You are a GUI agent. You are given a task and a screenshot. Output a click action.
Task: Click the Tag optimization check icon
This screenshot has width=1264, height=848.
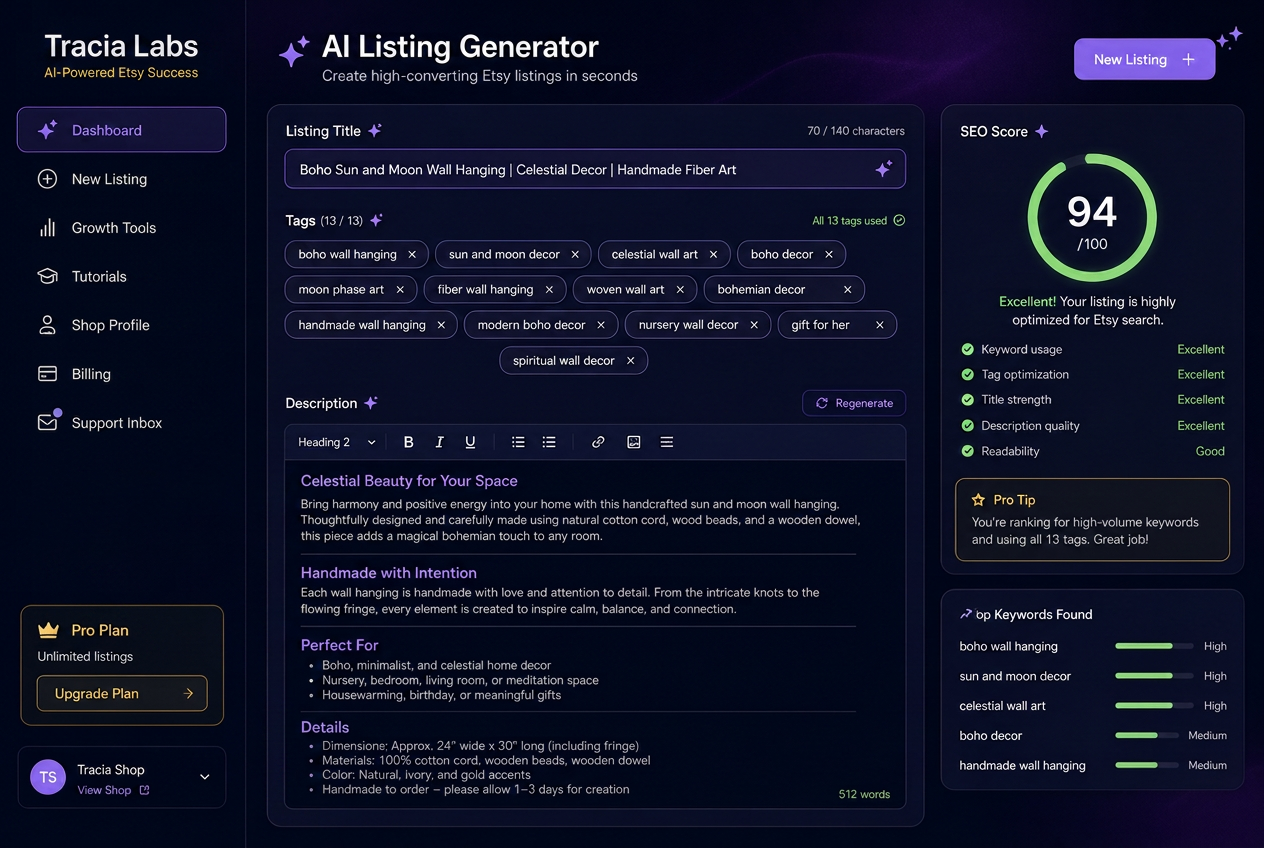click(967, 374)
